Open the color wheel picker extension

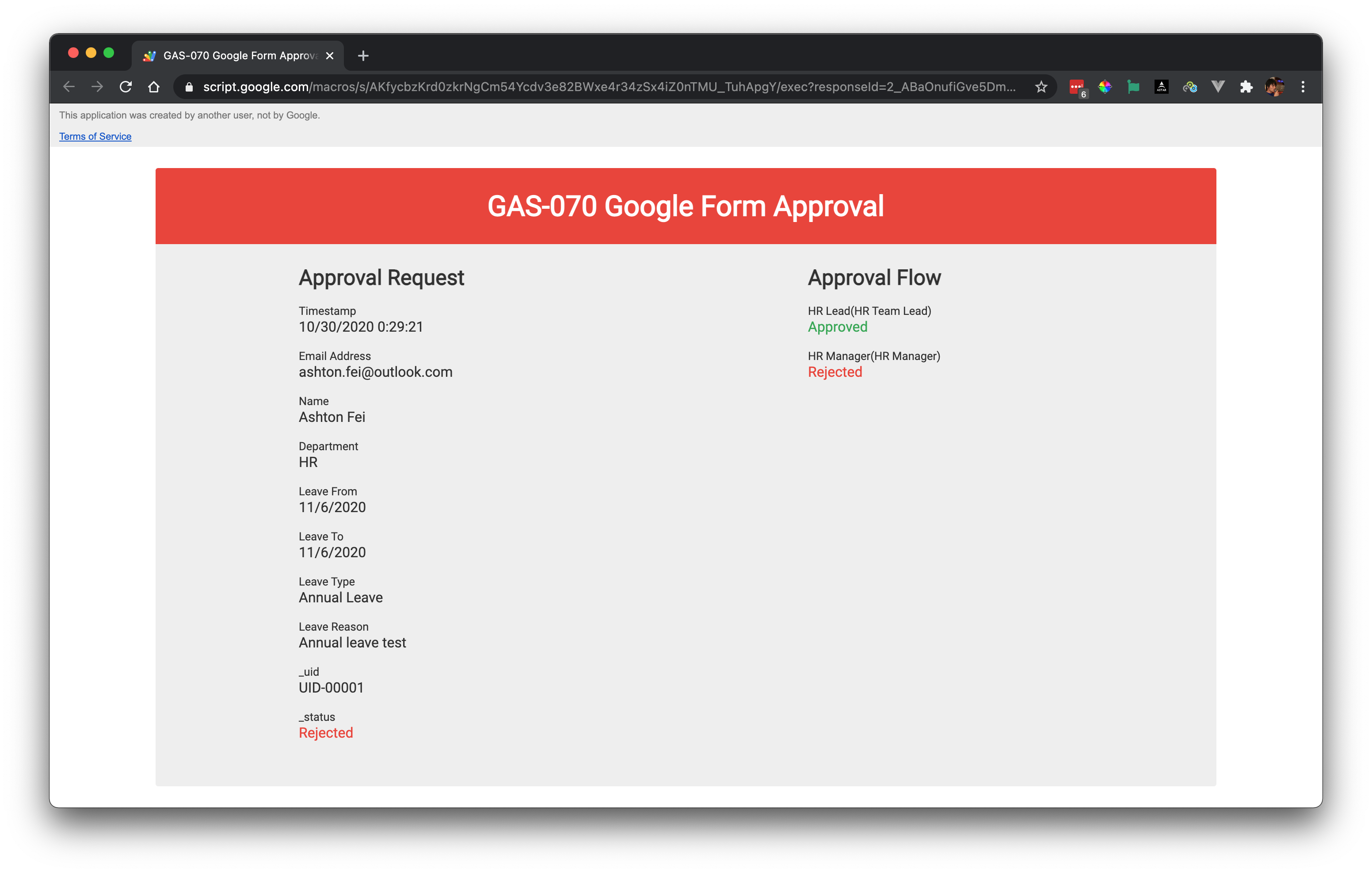1105,87
